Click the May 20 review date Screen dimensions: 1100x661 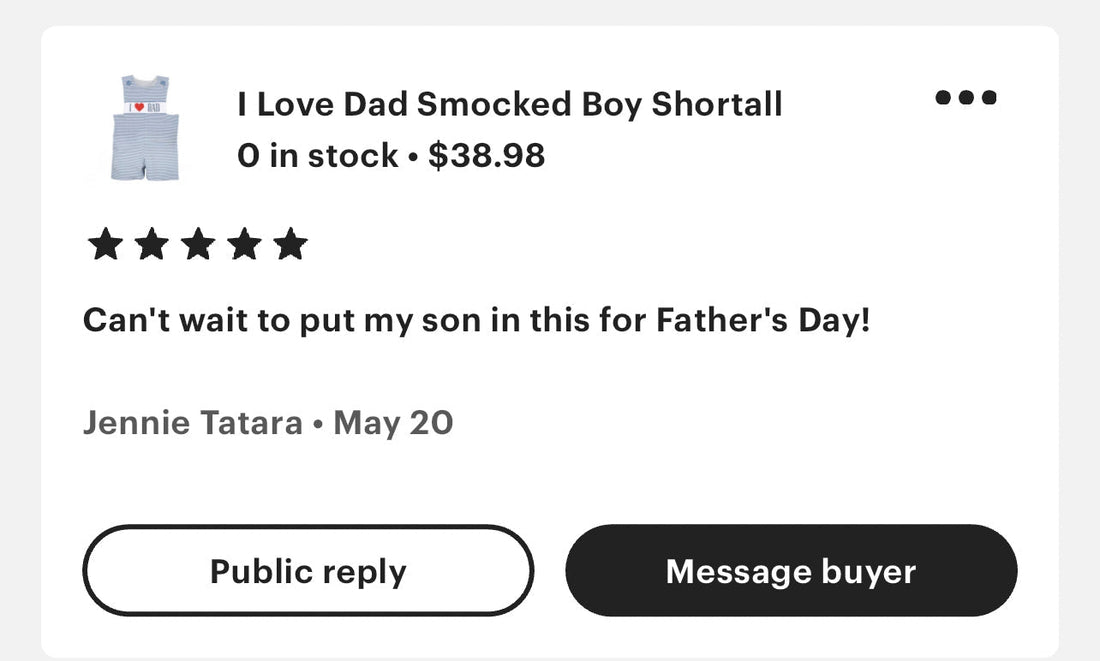pyautogui.click(x=393, y=423)
